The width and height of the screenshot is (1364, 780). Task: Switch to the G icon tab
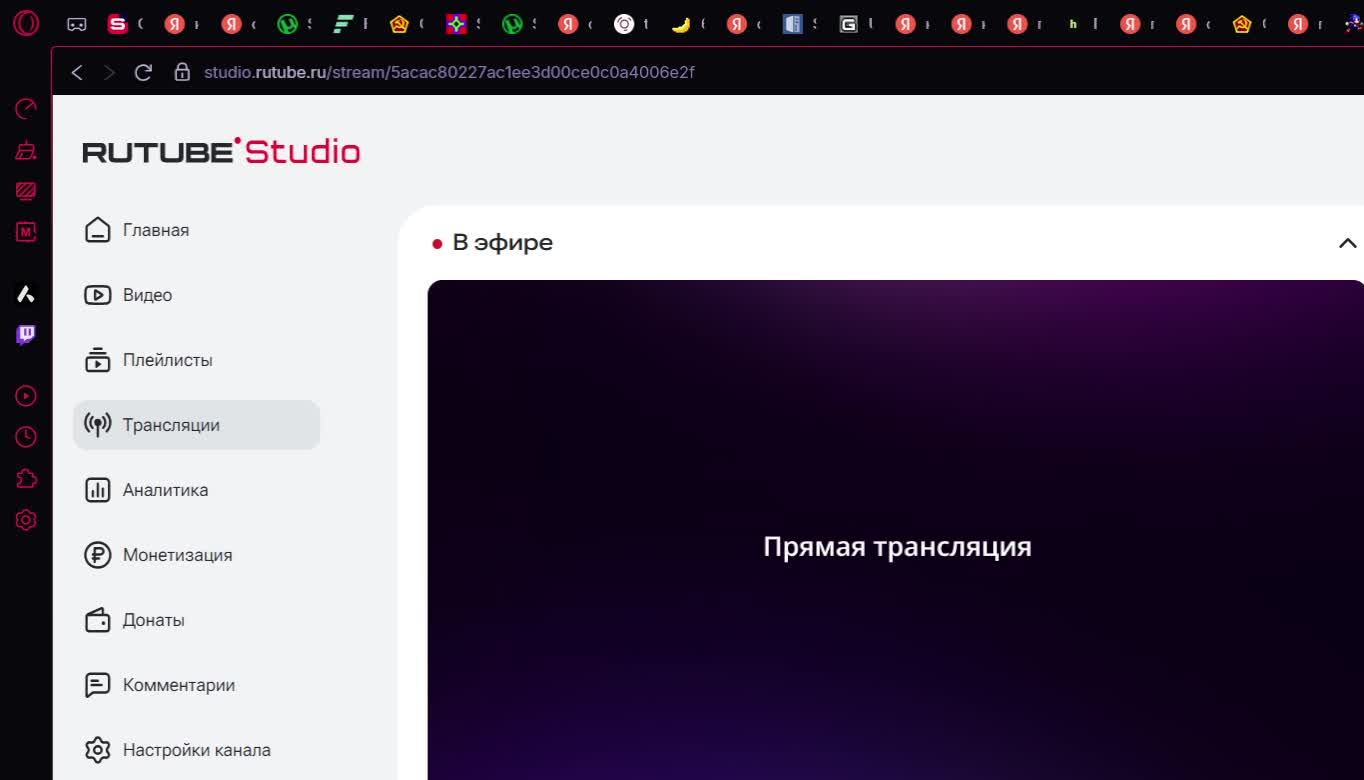click(849, 25)
